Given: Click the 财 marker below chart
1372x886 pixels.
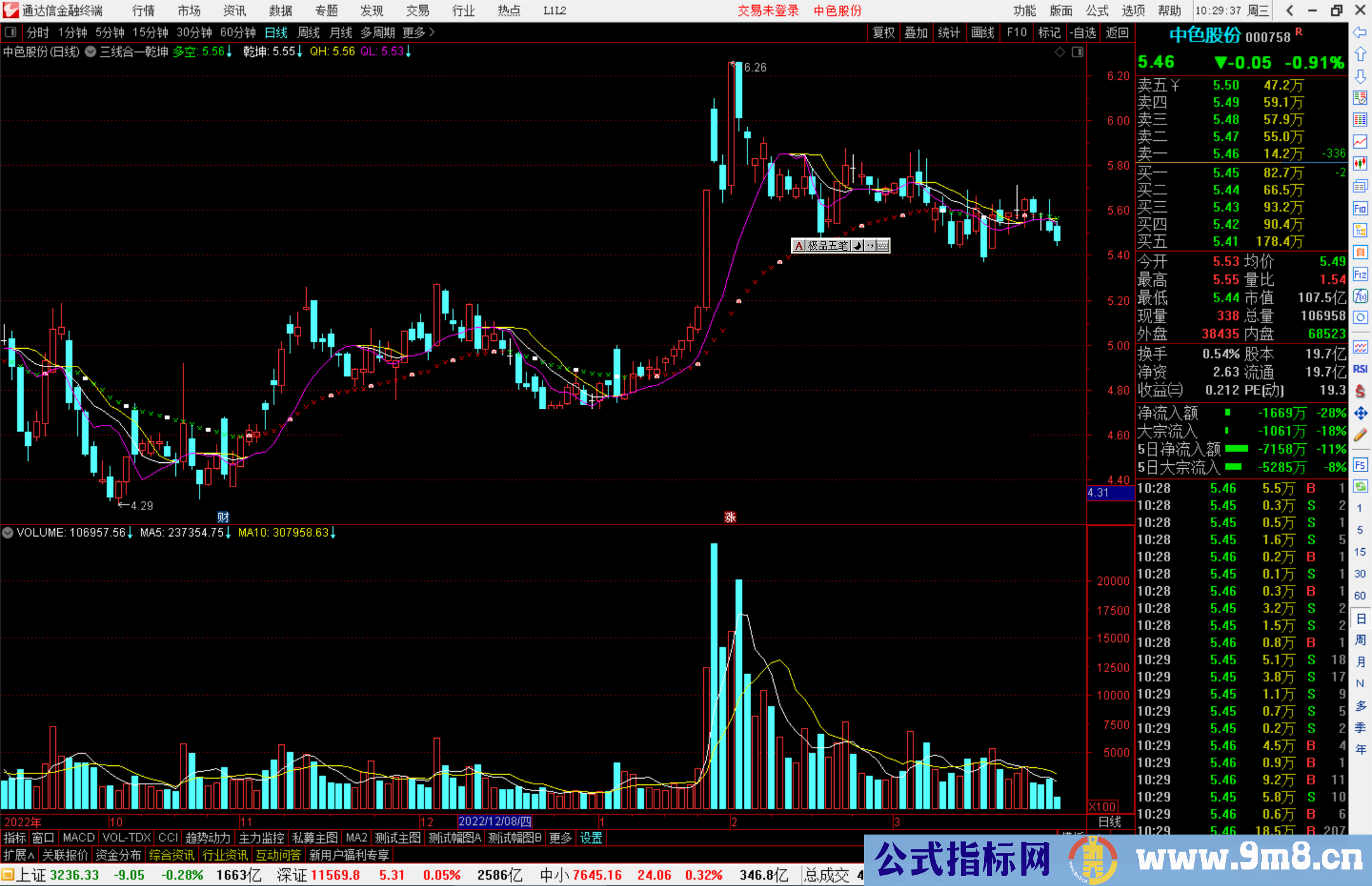Looking at the screenshot, I should point(223,517).
